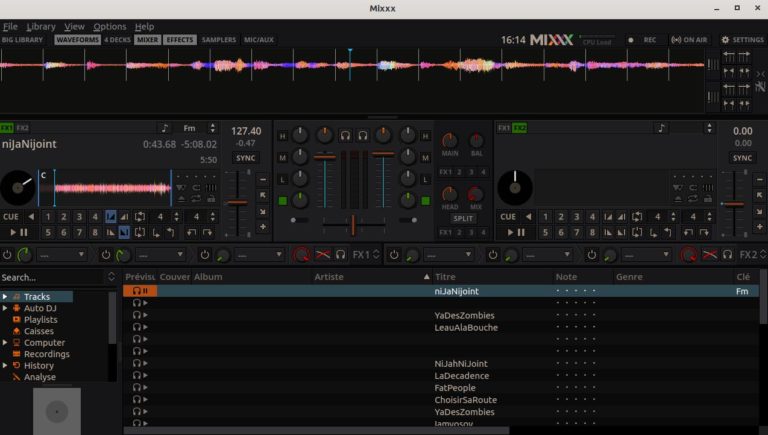
Task: Toggle ON AIR broadcasting
Action: click(x=689, y=40)
